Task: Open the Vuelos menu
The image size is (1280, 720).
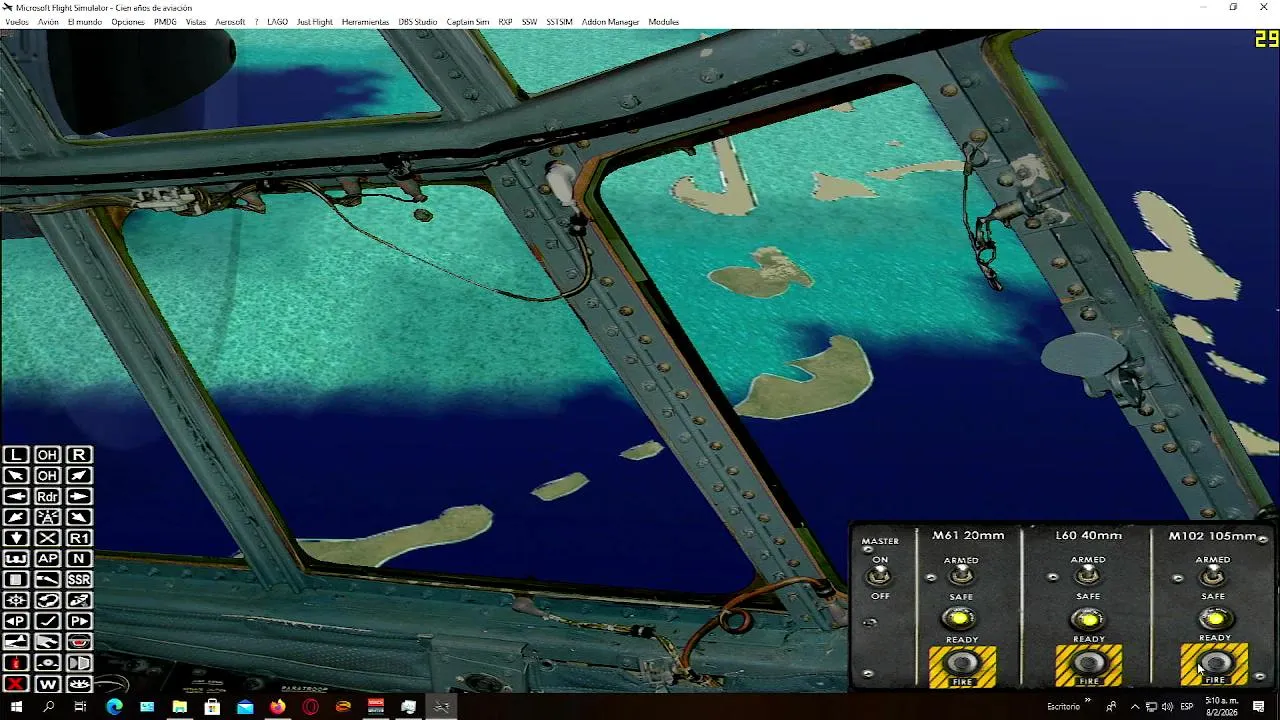Action: tap(17, 22)
